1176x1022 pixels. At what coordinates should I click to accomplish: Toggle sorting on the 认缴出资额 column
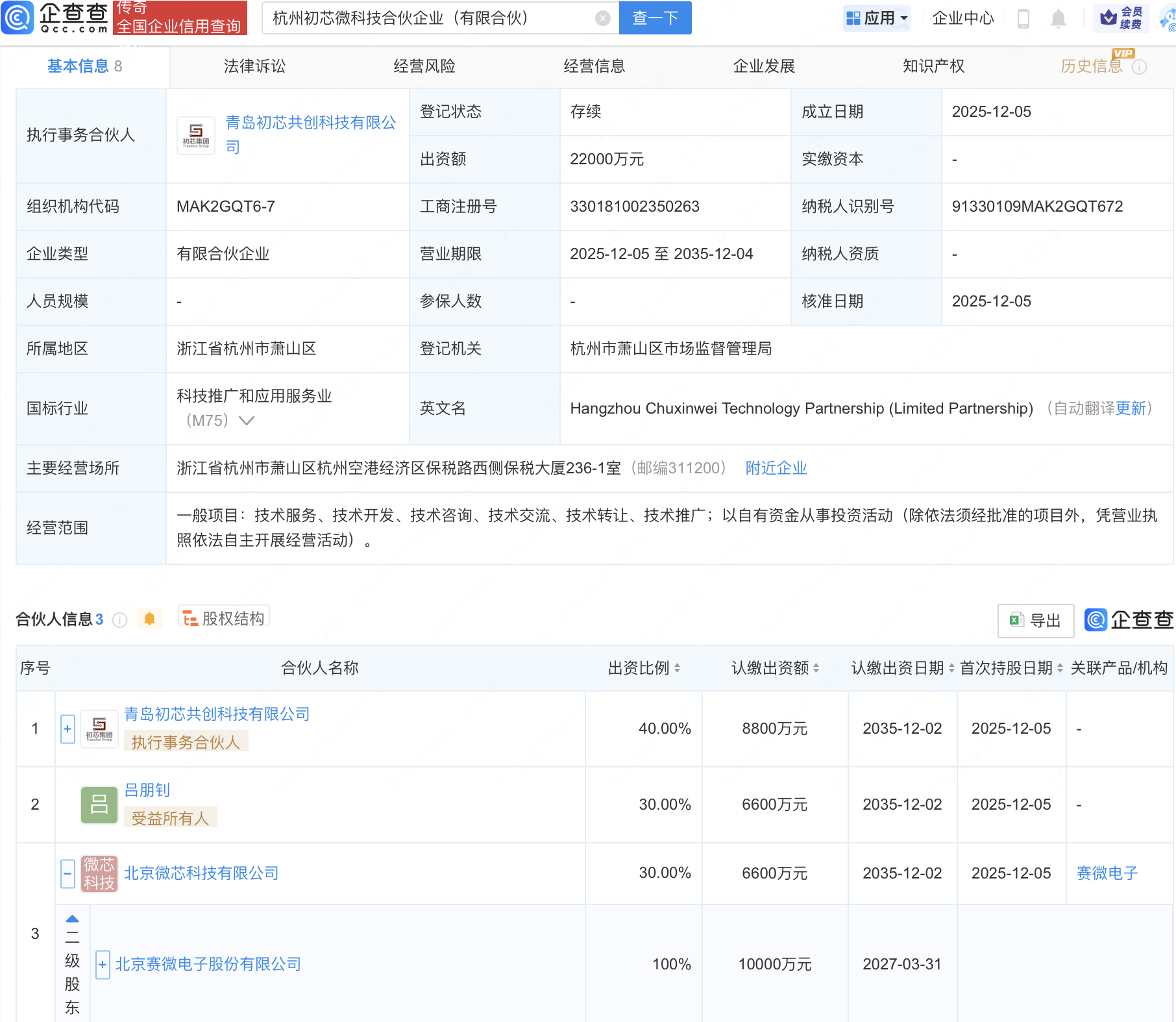816,667
